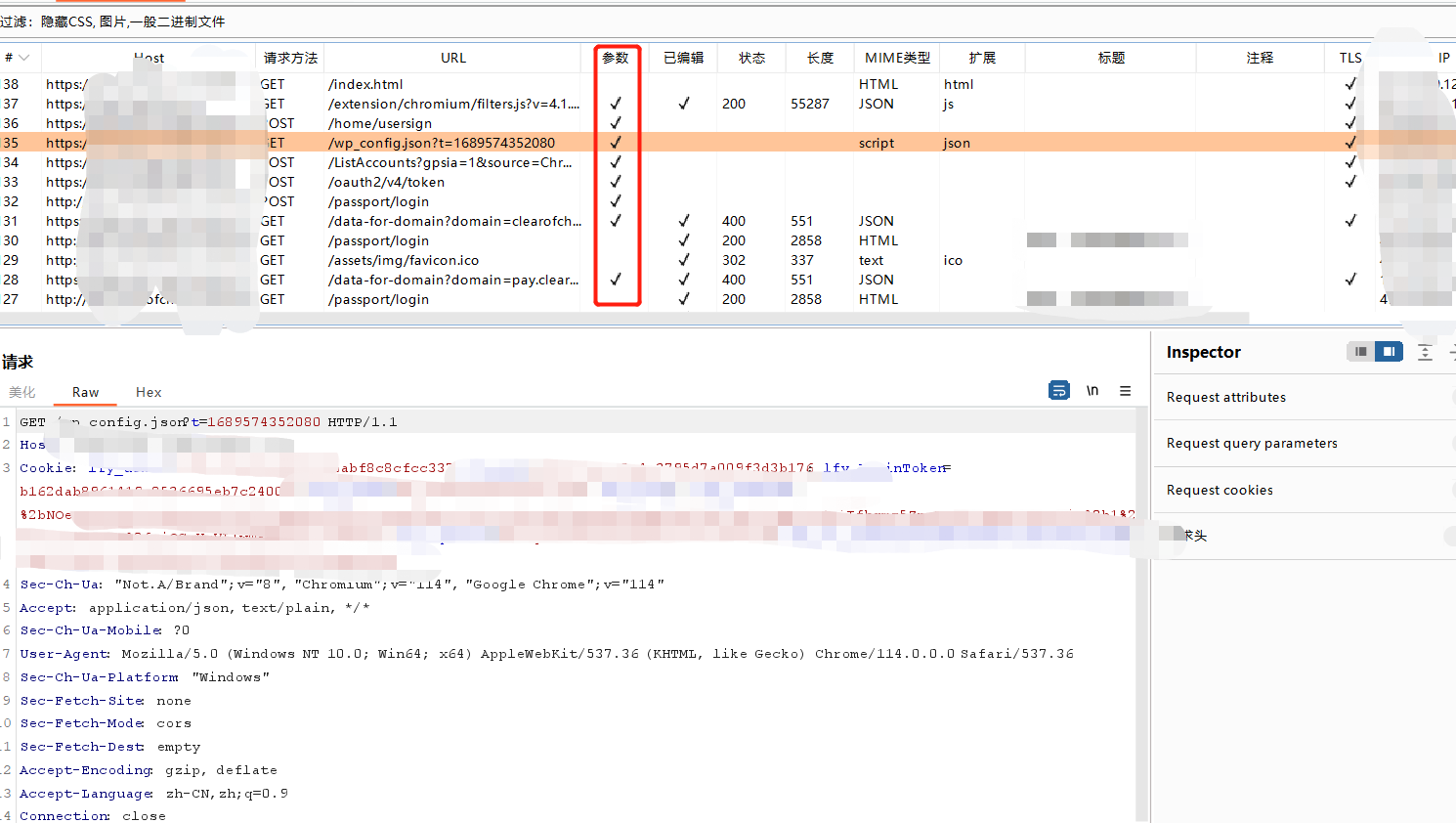The image size is (1456, 823).
Task: Switch to the 美化 (Pretty) tab
Action: (x=22, y=392)
